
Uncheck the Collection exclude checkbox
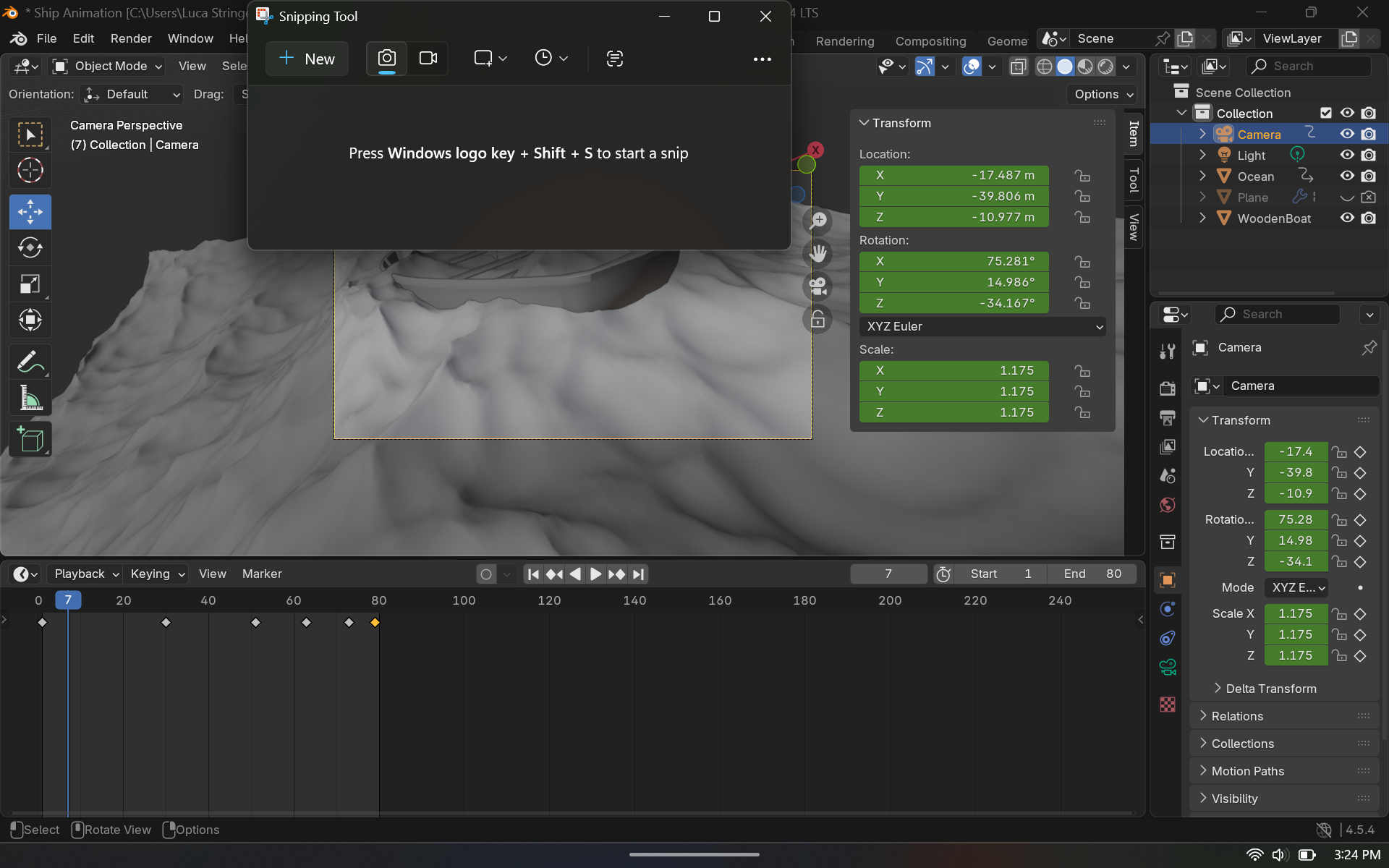point(1325,113)
